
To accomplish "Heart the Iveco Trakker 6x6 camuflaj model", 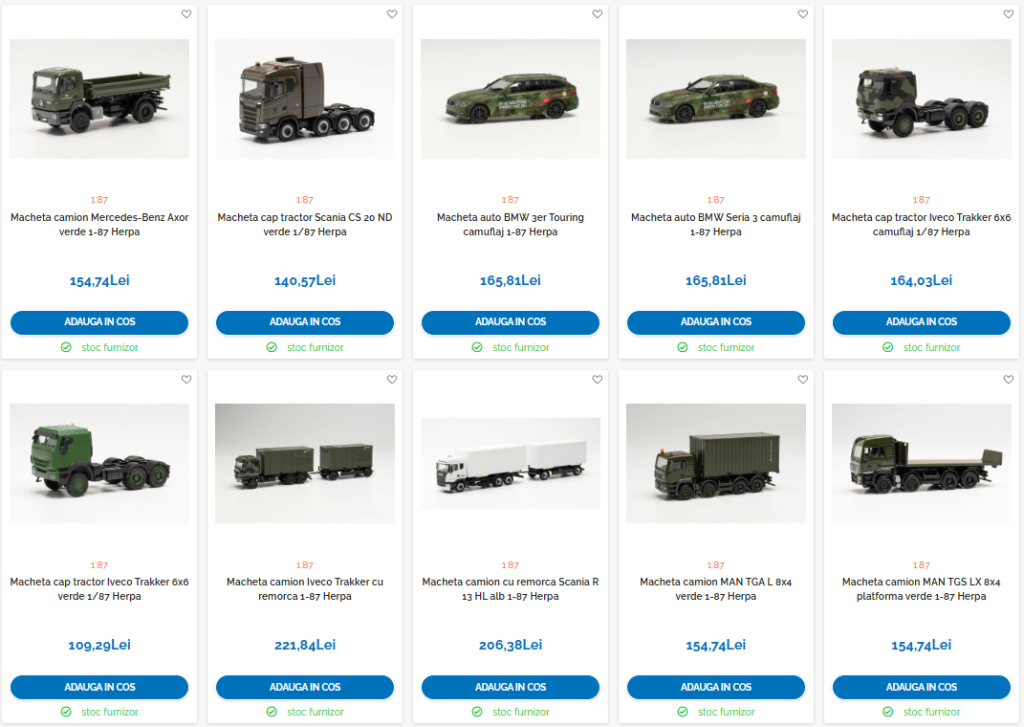I will (x=1008, y=14).
